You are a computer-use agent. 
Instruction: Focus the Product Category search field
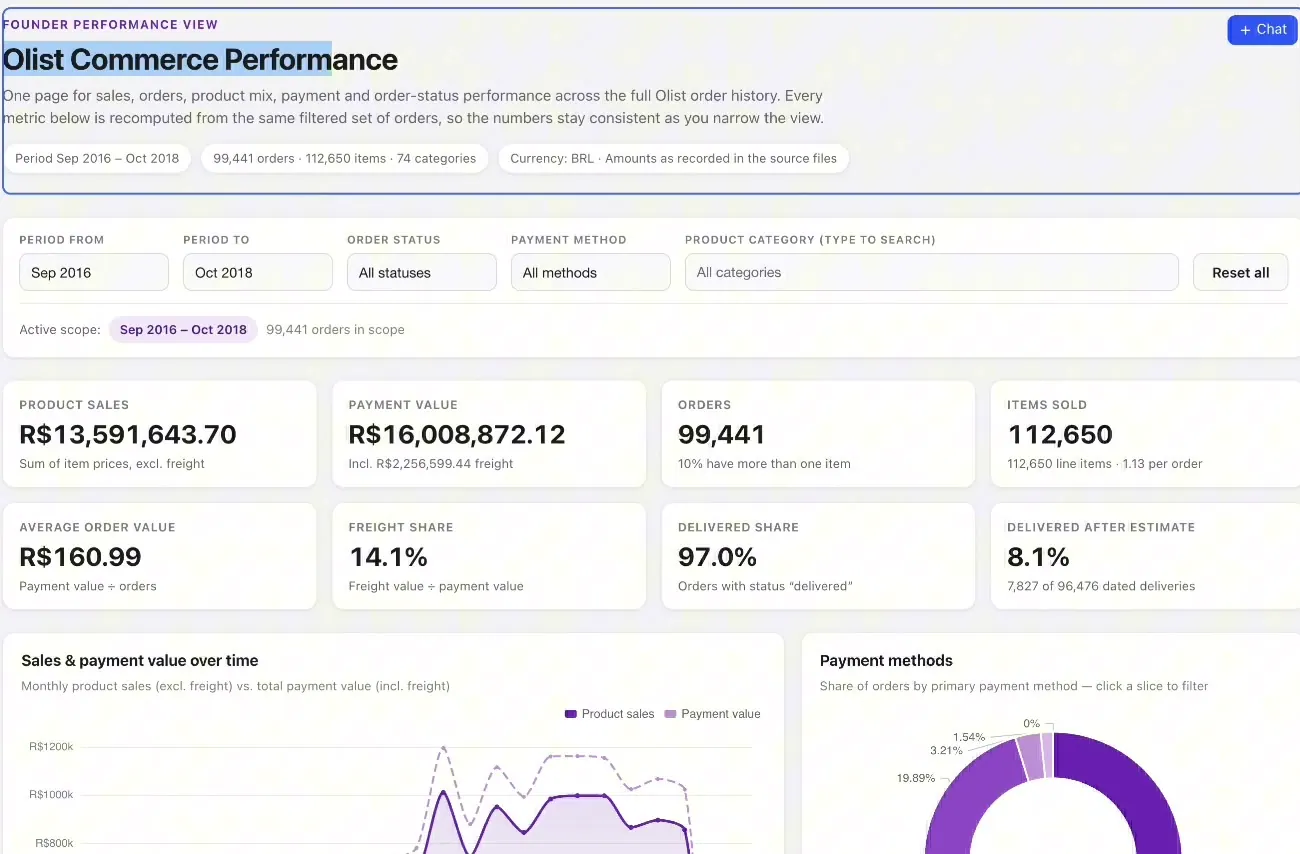(x=932, y=272)
